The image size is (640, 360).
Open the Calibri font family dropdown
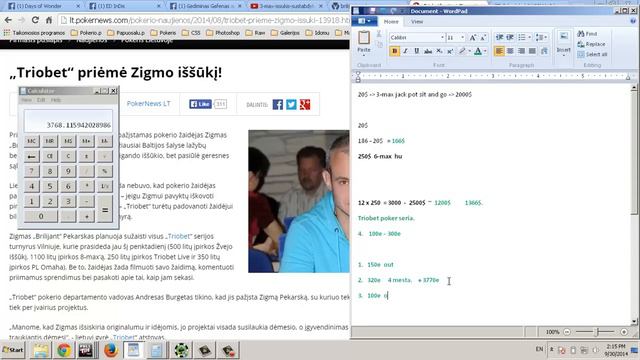tap(442, 38)
